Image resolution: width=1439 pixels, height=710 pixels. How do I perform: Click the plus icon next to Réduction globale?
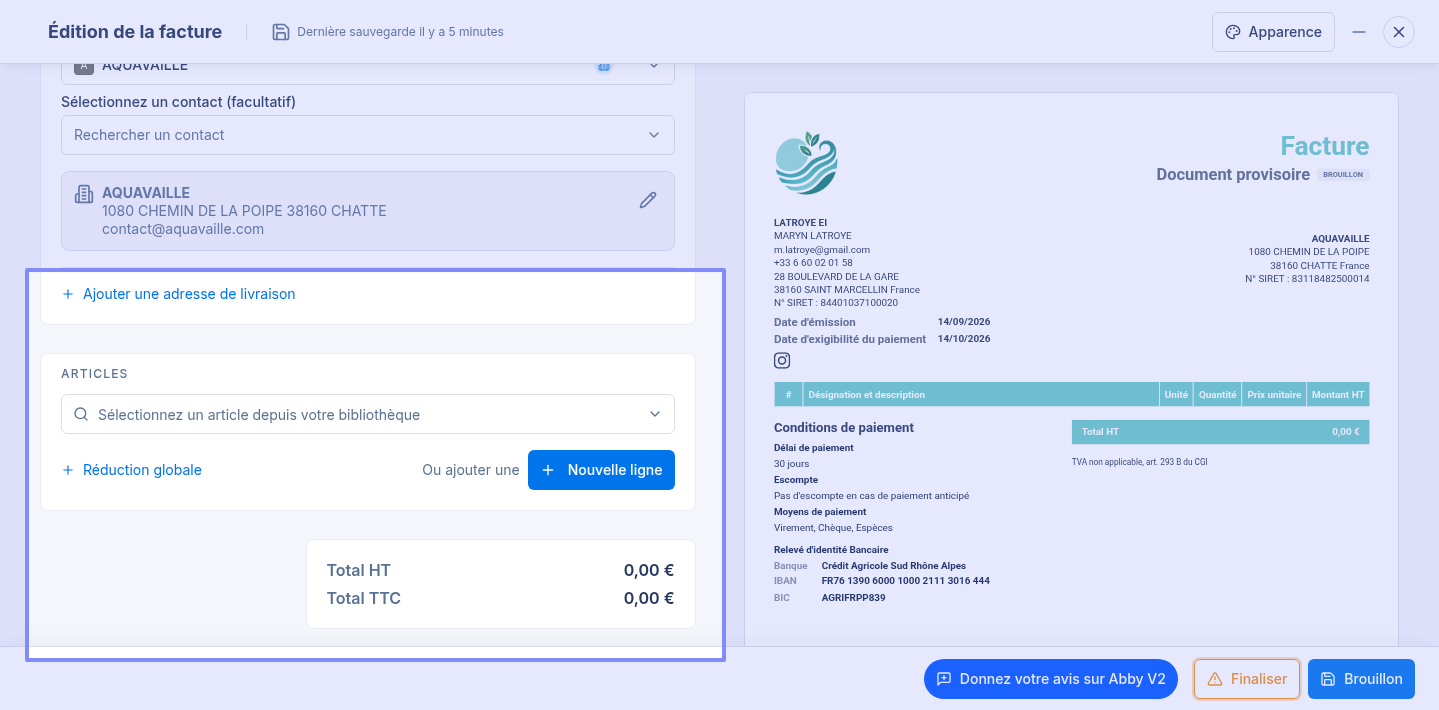[68, 470]
